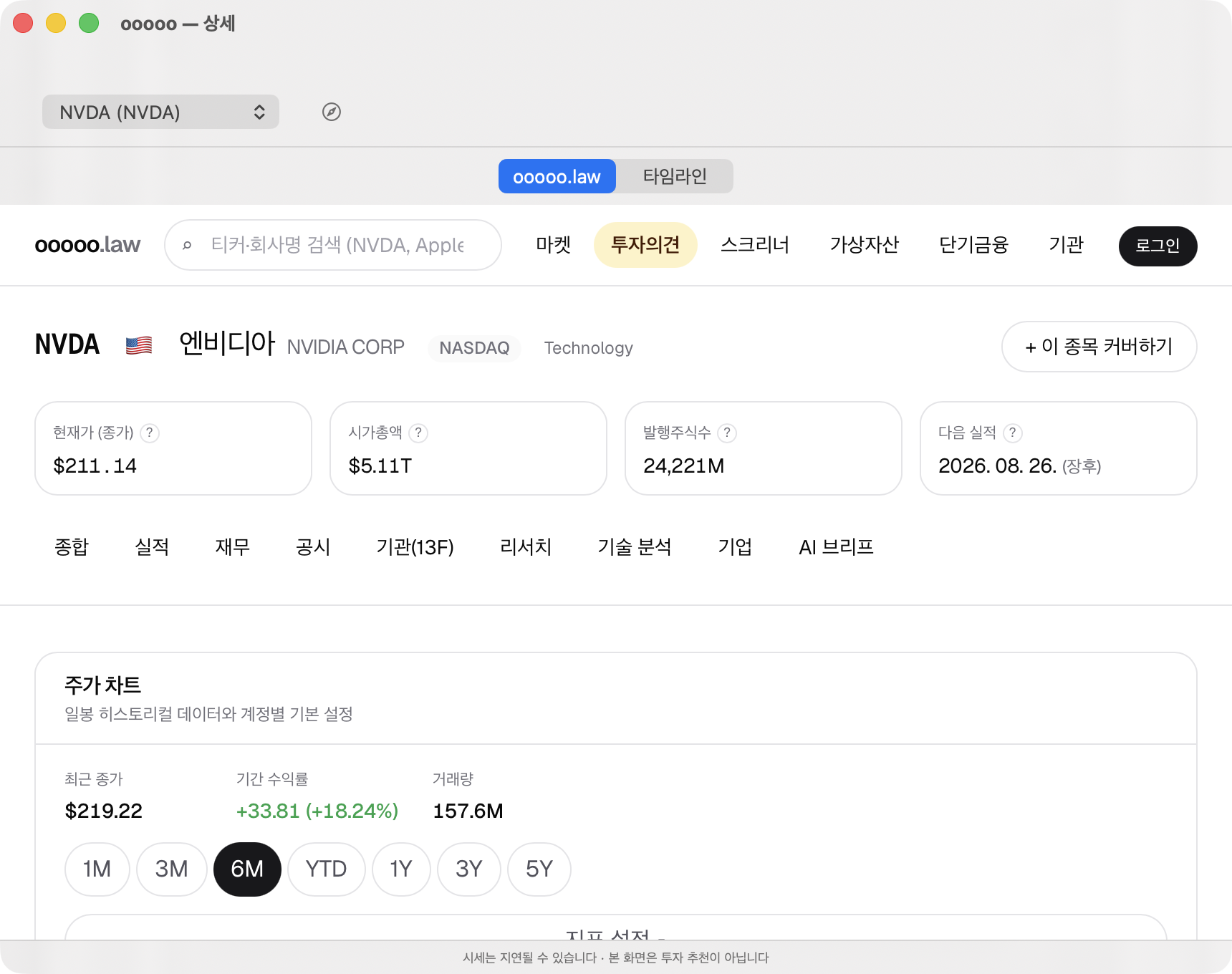Open the compass browser icon
Screen dimensions: 1232x974
pyautogui.click(x=331, y=112)
